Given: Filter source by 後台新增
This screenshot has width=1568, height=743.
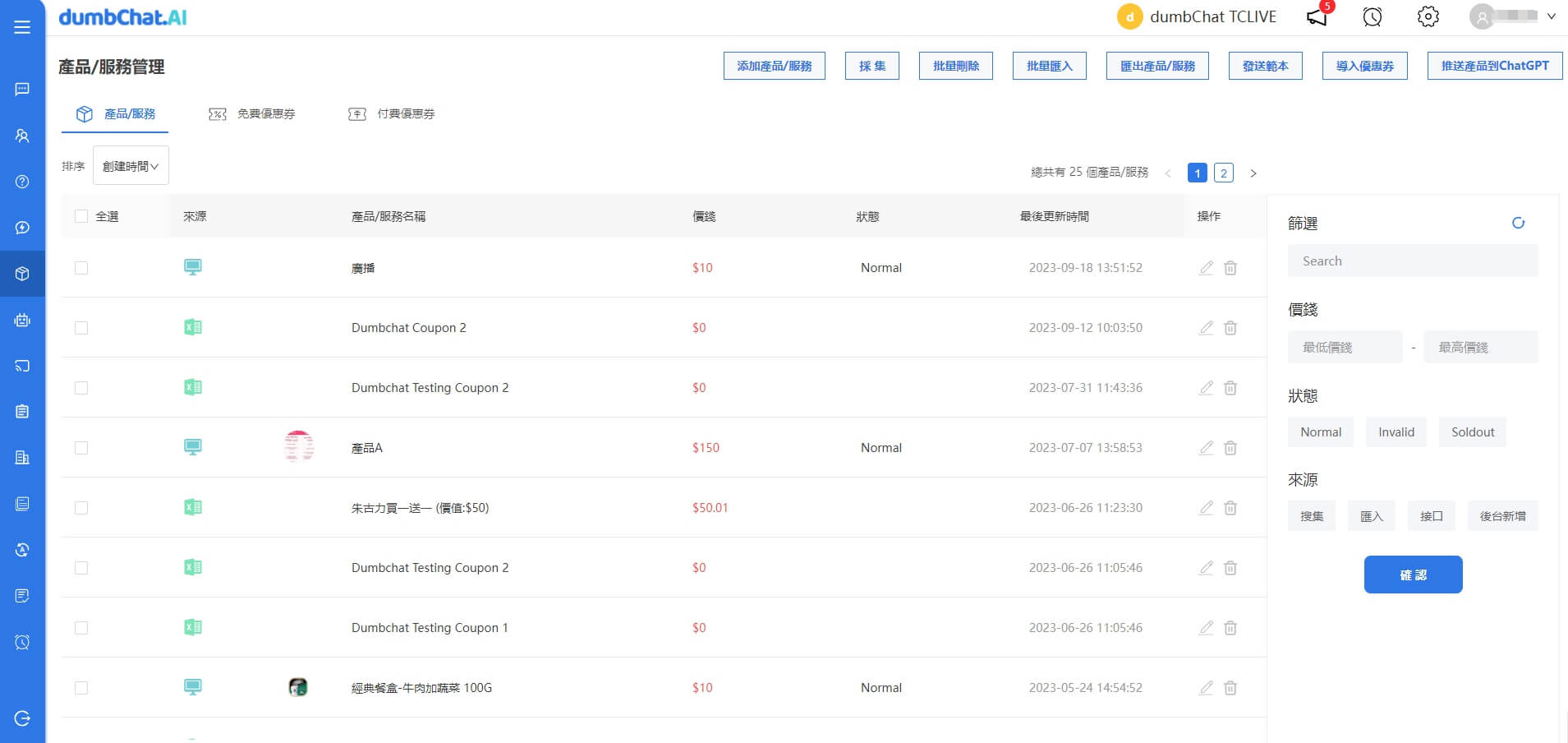Looking at the screenshot, I should click(1503, 516).
